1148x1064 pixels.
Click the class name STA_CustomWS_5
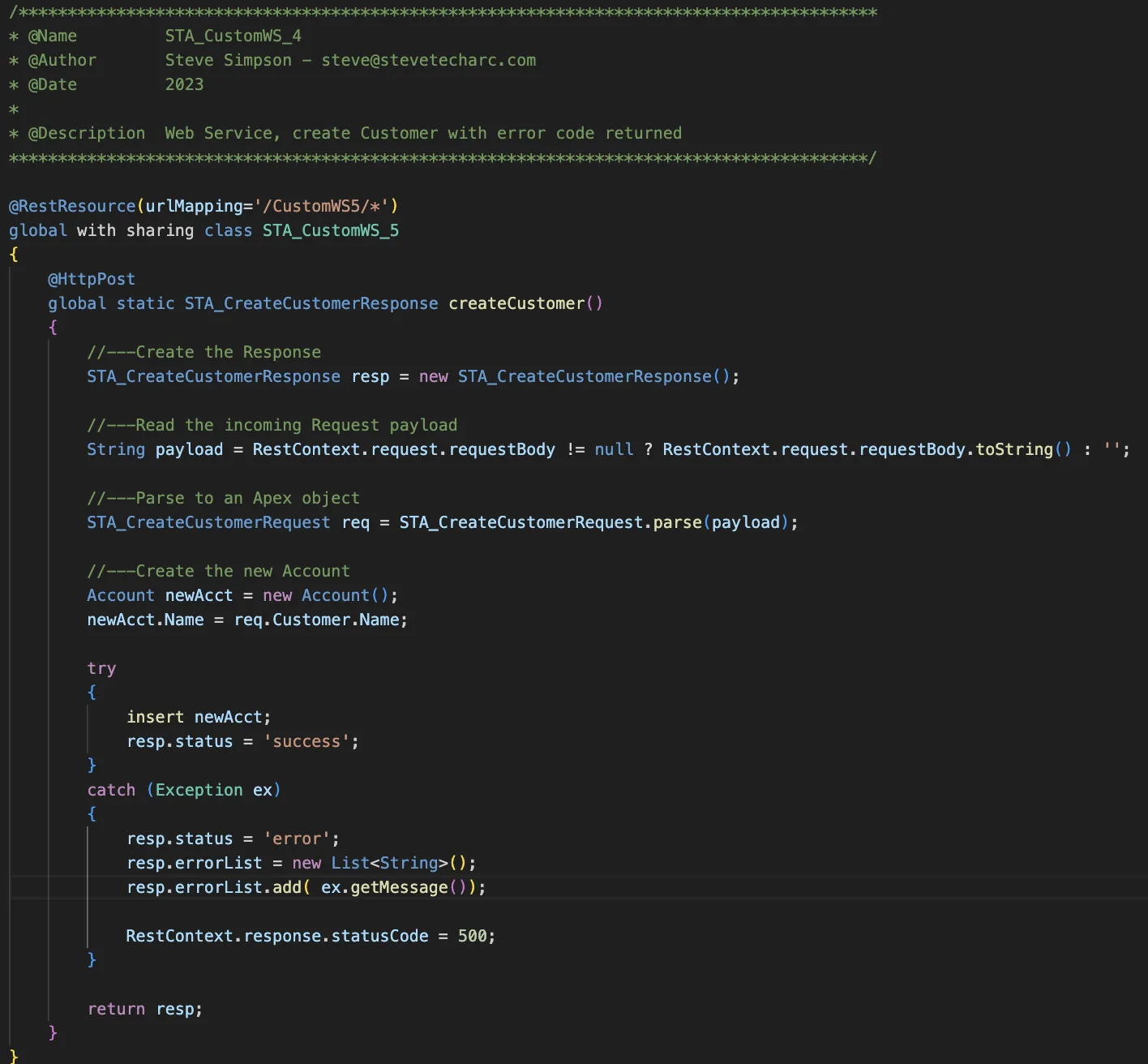(331, 230)
